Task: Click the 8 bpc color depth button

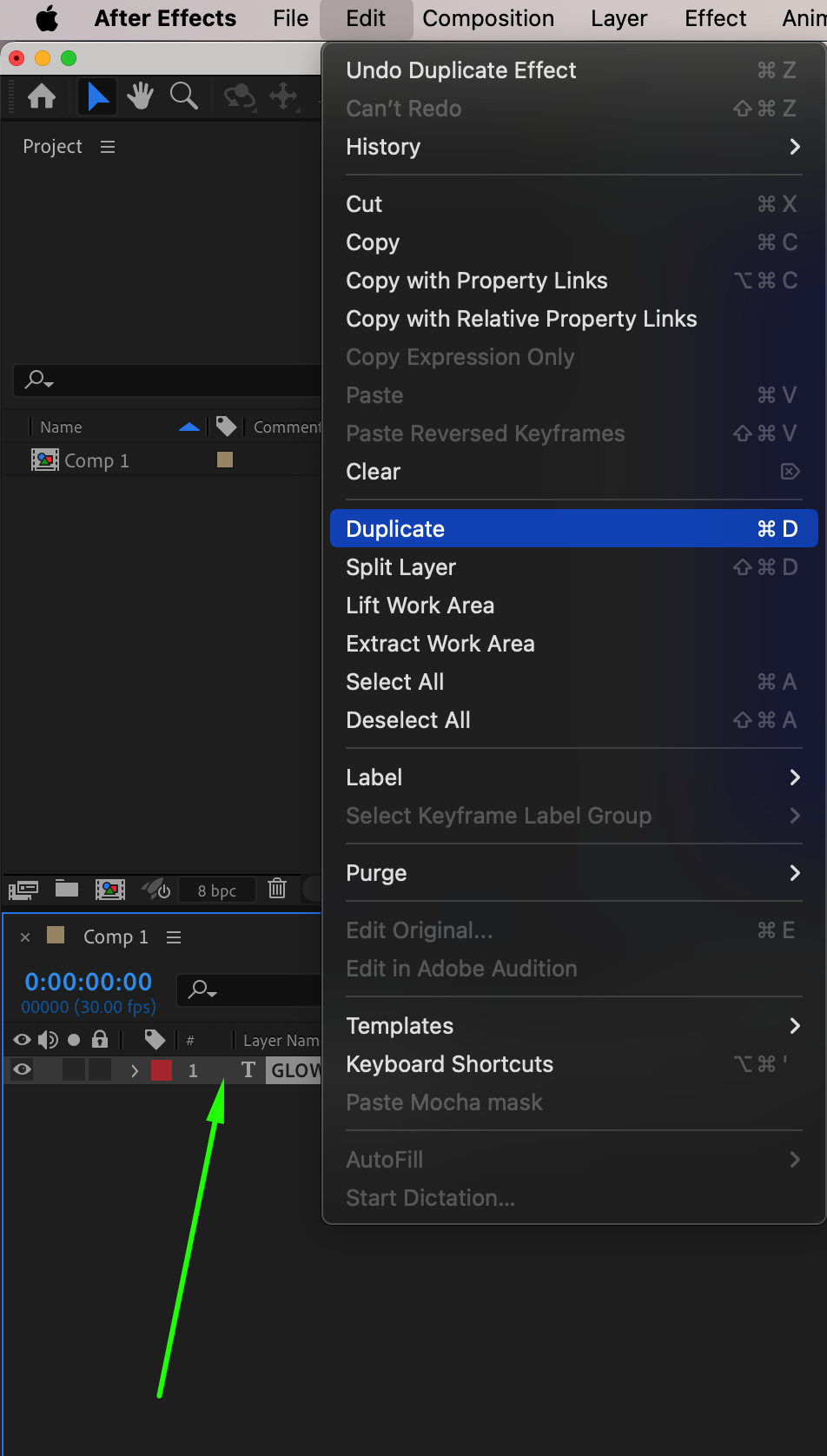Action: click(x=216, y=890)
